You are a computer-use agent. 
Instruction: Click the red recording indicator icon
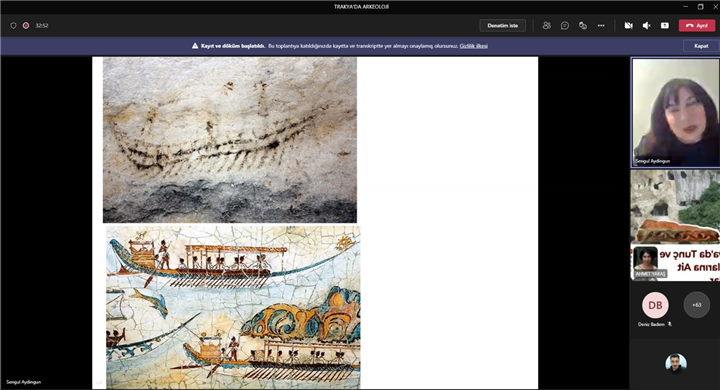click(x=26, y=26)
